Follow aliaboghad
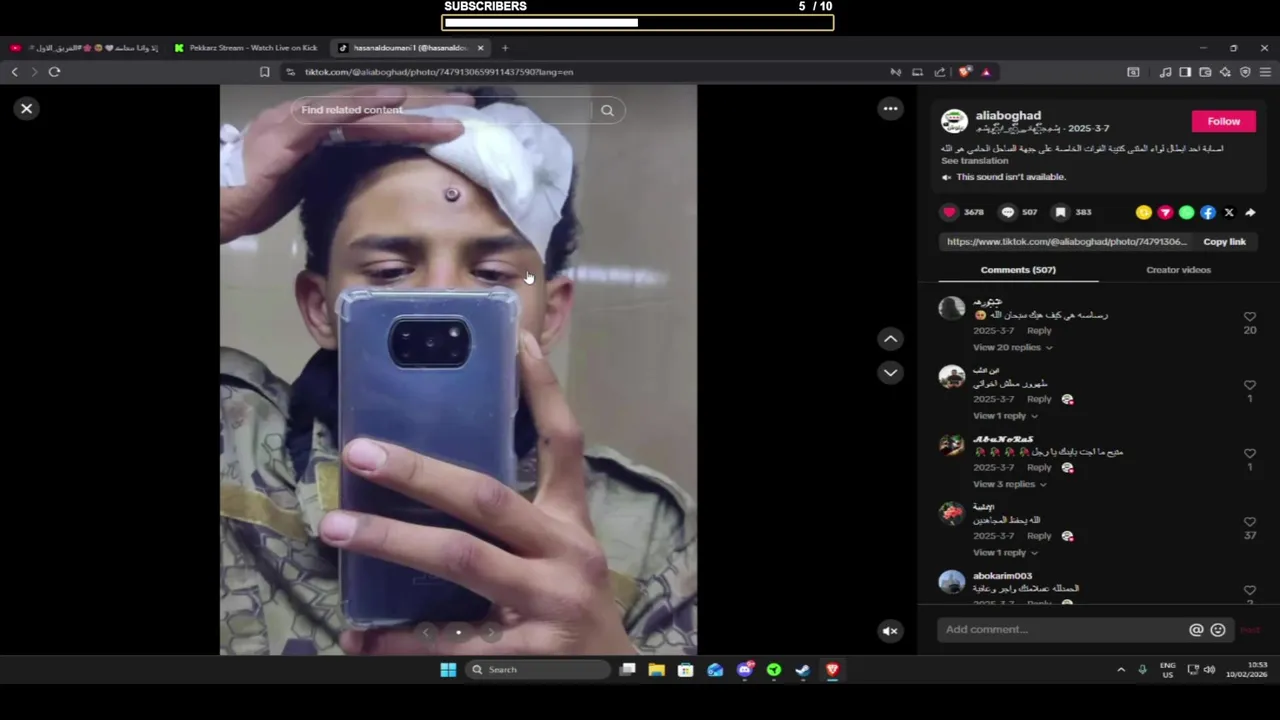 pos(1223,121)
